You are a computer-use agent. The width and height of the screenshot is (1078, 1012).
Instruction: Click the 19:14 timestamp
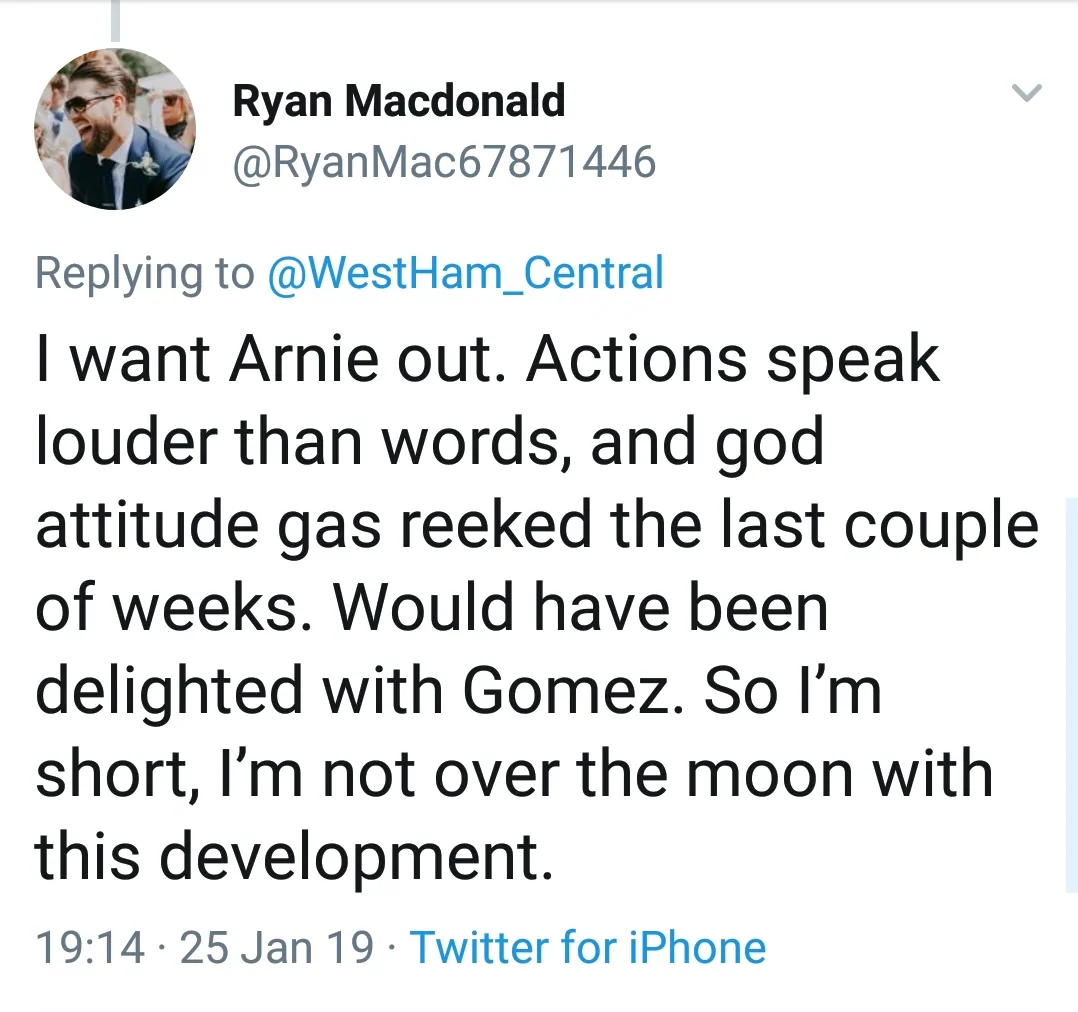pyautogui.click(x=90, y=947)
